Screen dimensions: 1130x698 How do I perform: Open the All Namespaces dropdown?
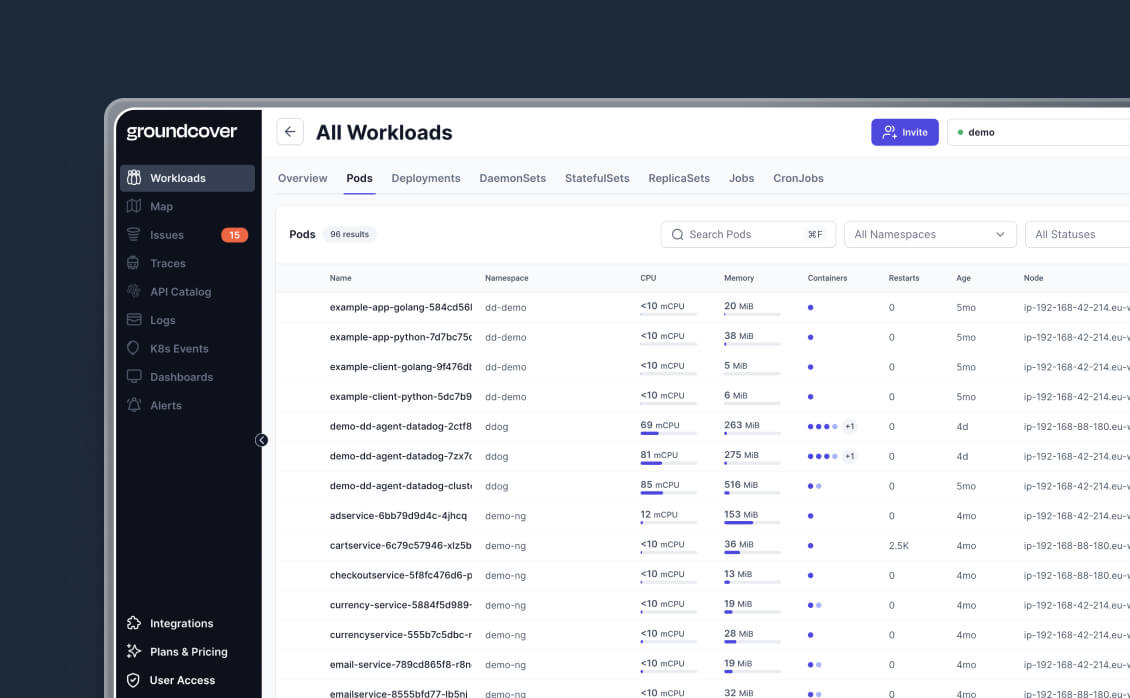pyautogui.click(x=929, y=234)
